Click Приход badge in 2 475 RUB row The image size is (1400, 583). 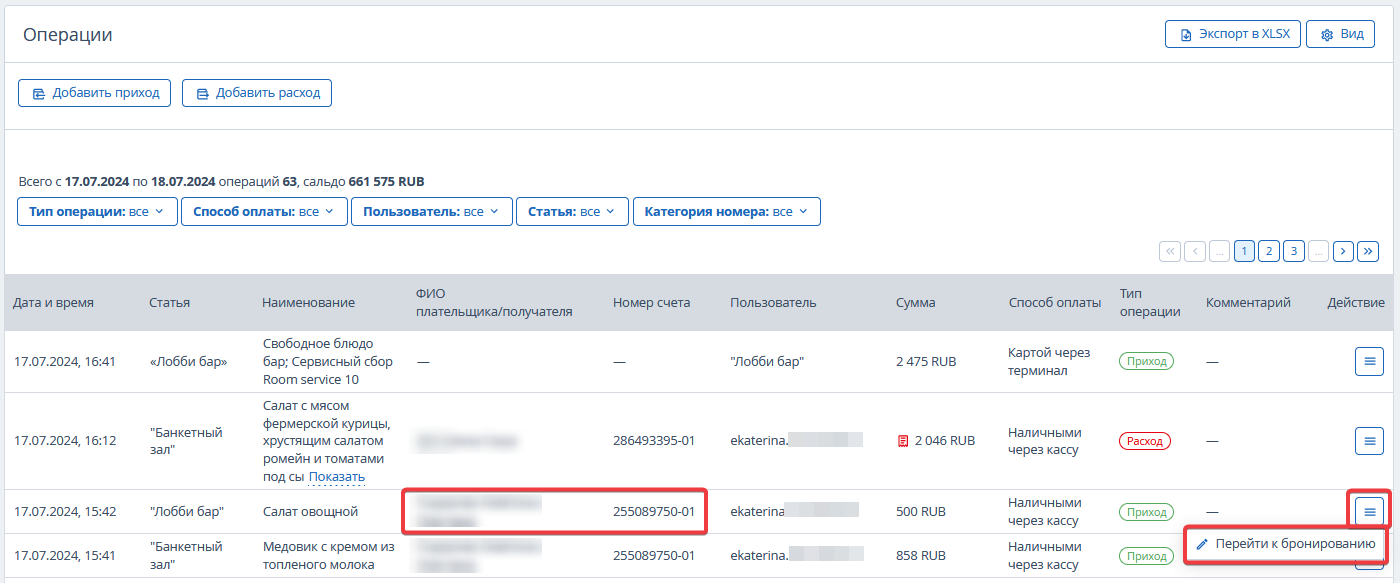point(1146,361)
